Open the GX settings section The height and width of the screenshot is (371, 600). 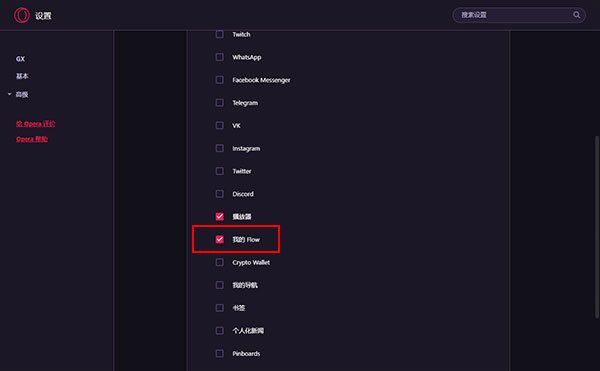coord(20,59)
